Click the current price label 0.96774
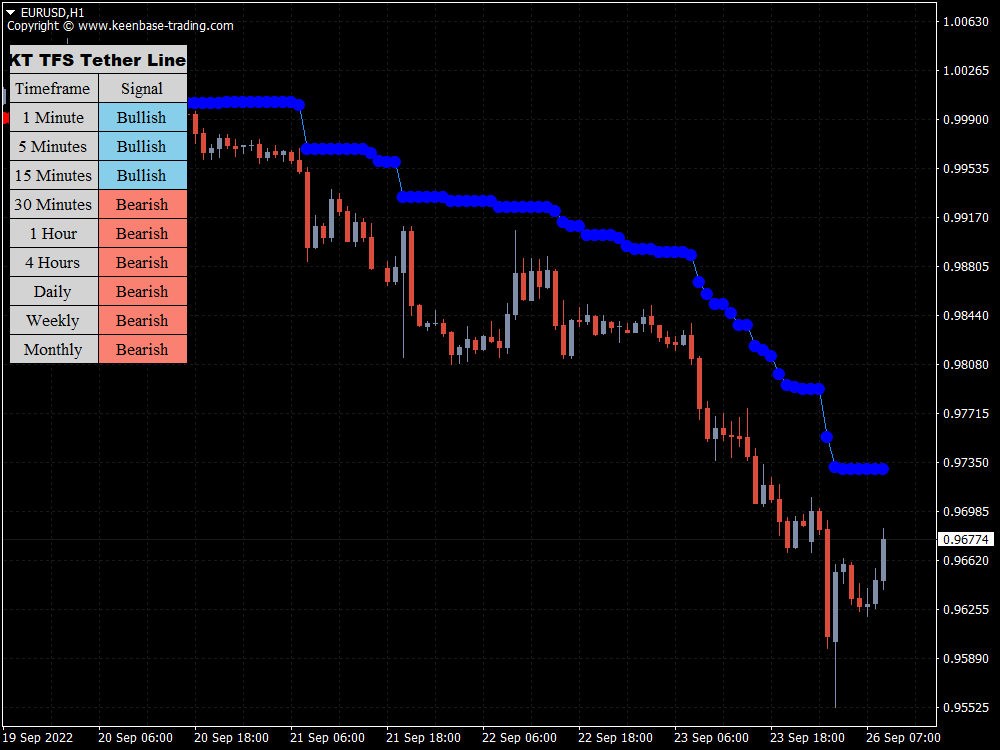Viewport: 1000px width, 750px height. click(x=966, y=540)
